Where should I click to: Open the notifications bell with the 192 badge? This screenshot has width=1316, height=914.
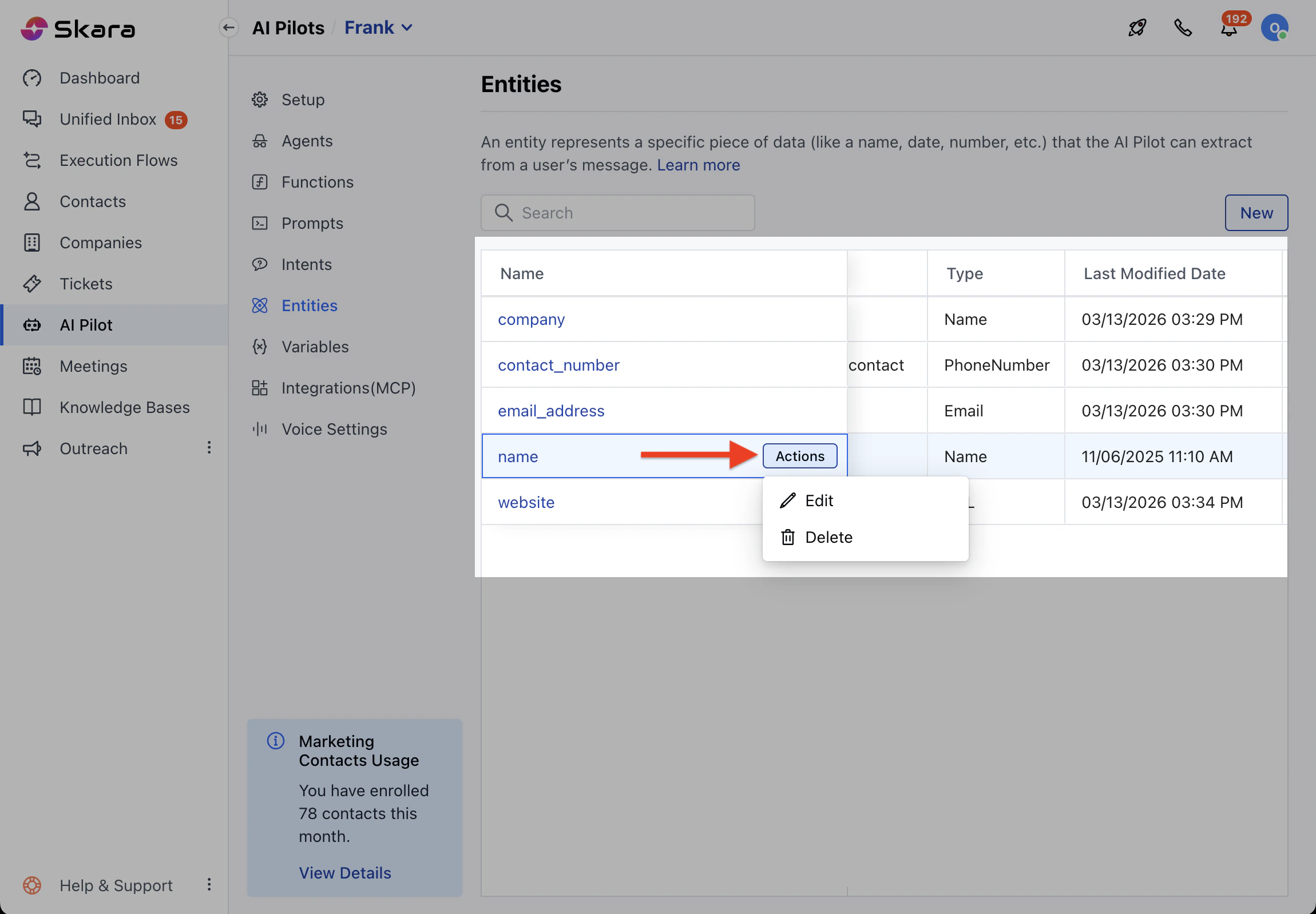click(x=1228, y=29)
